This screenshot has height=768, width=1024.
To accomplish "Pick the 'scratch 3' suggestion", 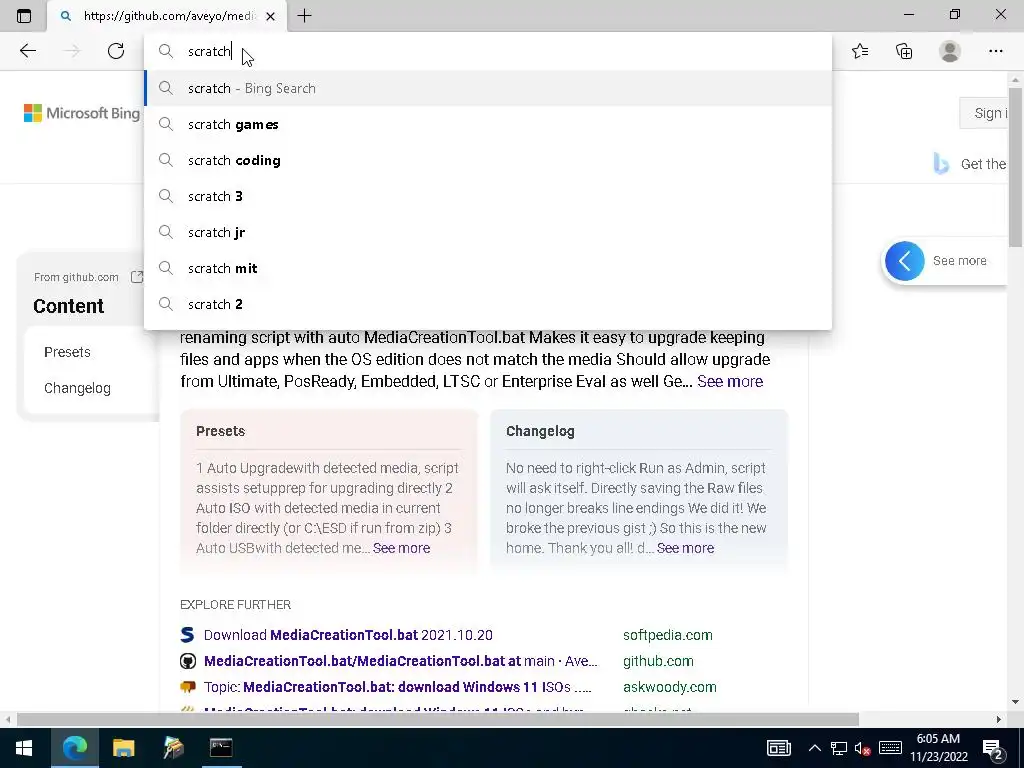I will click(x=488, y=196).
